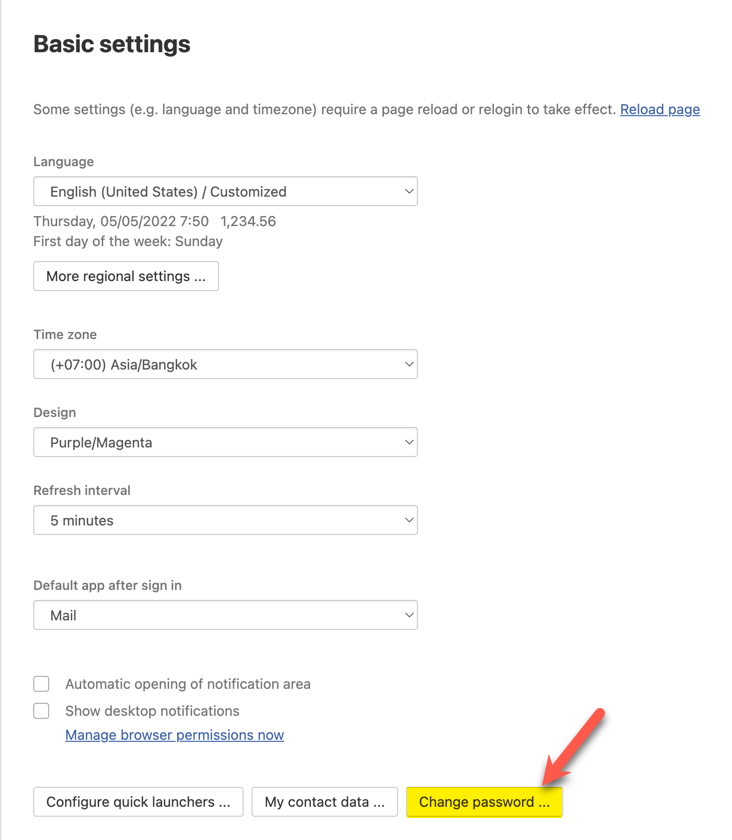Open the Default app Mail selector
Viewport: 732px width, 840px height.
pyautogui.click(x=225, y=616)
